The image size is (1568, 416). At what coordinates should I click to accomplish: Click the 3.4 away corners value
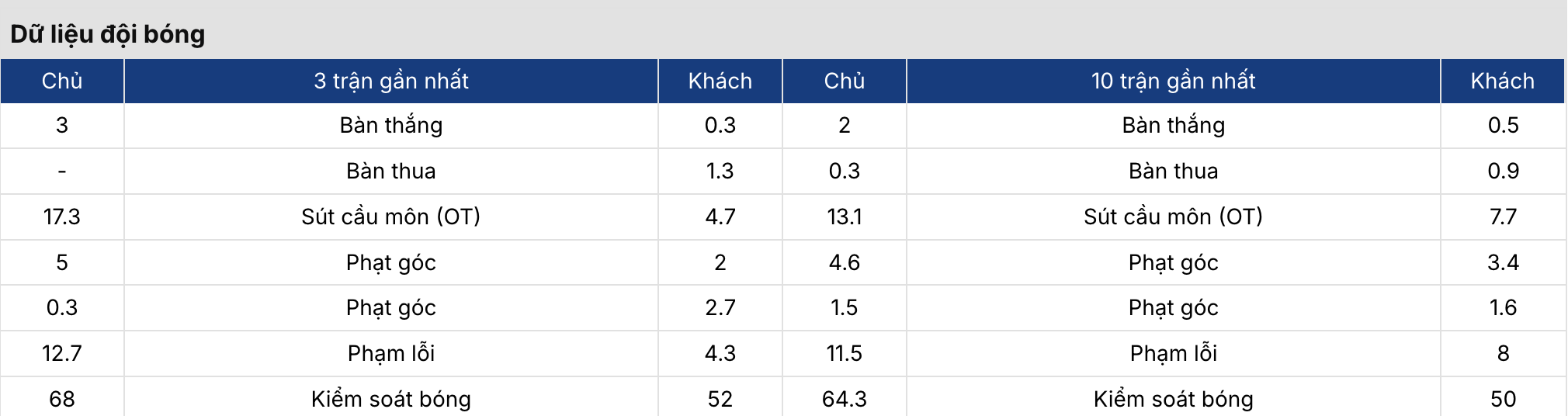1502,262
